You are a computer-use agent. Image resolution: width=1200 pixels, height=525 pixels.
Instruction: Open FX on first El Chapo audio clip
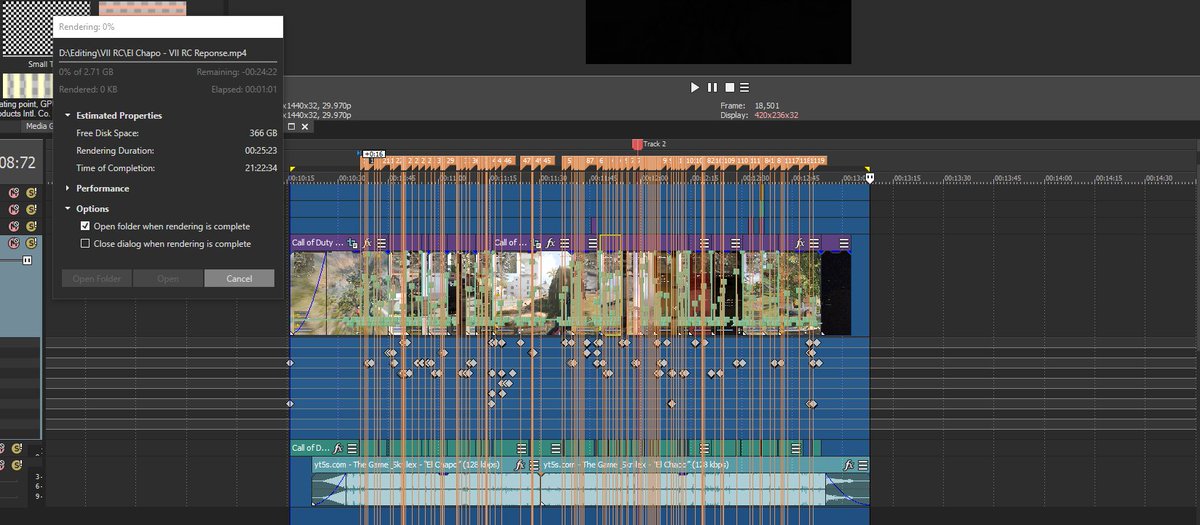[x=520, y=465]
